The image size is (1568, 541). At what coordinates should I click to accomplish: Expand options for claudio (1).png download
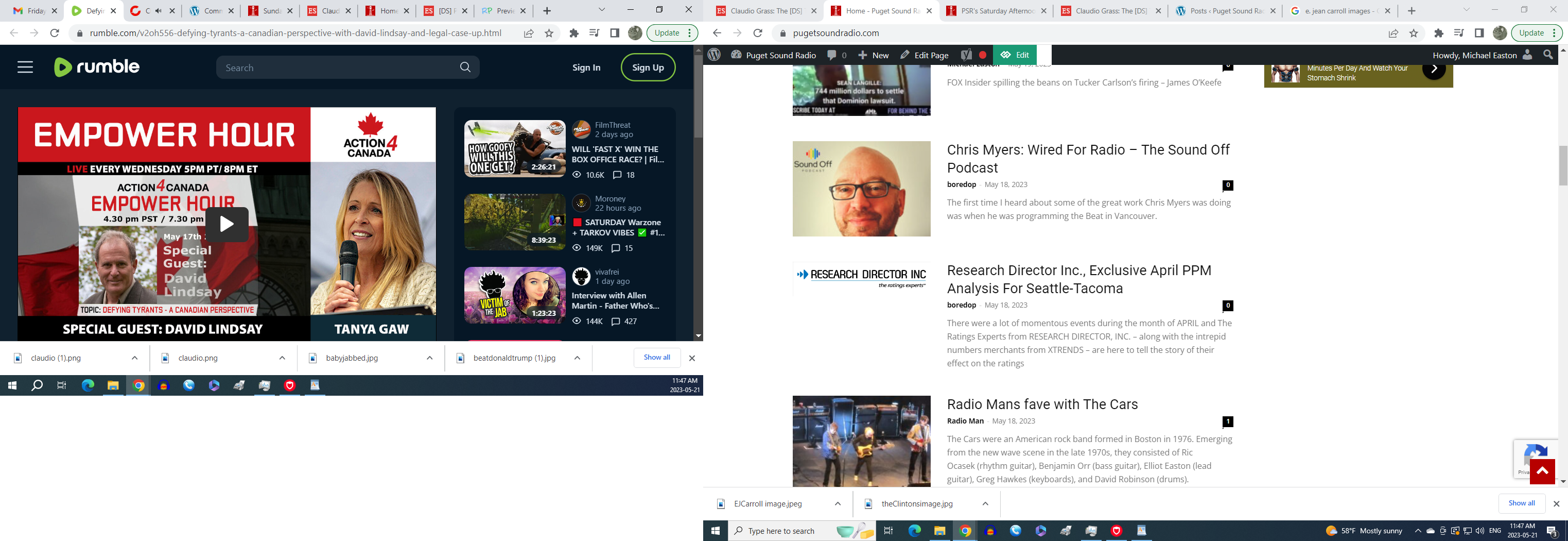[x=134, y=358]
